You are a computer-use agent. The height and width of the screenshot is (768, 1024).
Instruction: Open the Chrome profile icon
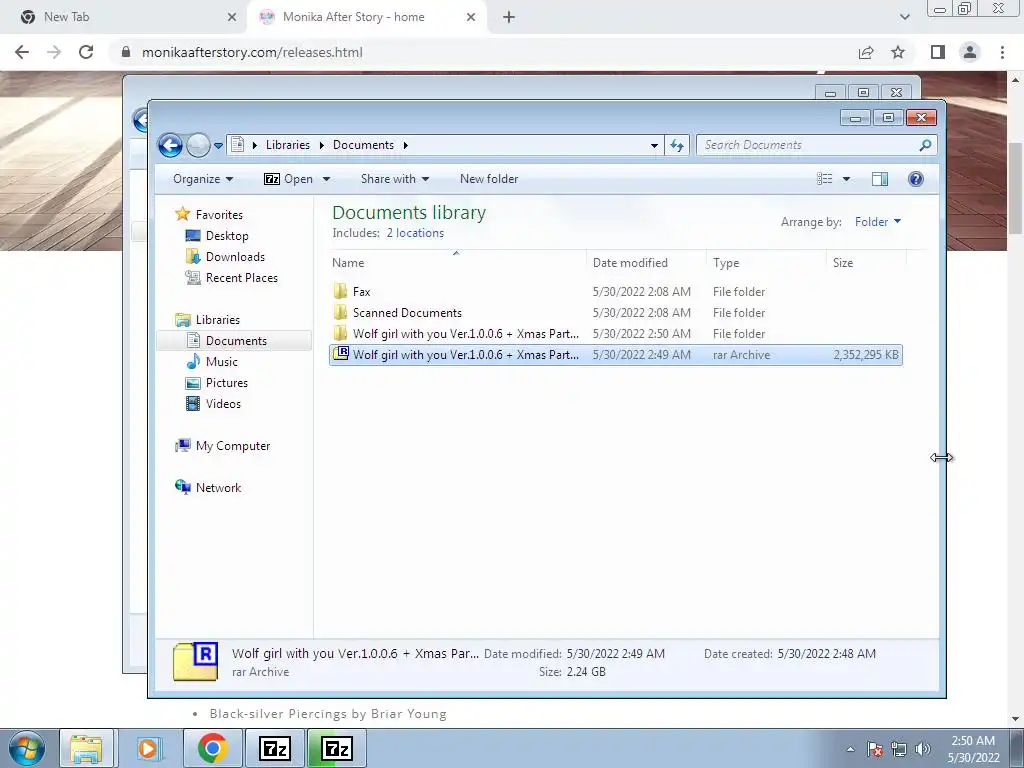970,52
